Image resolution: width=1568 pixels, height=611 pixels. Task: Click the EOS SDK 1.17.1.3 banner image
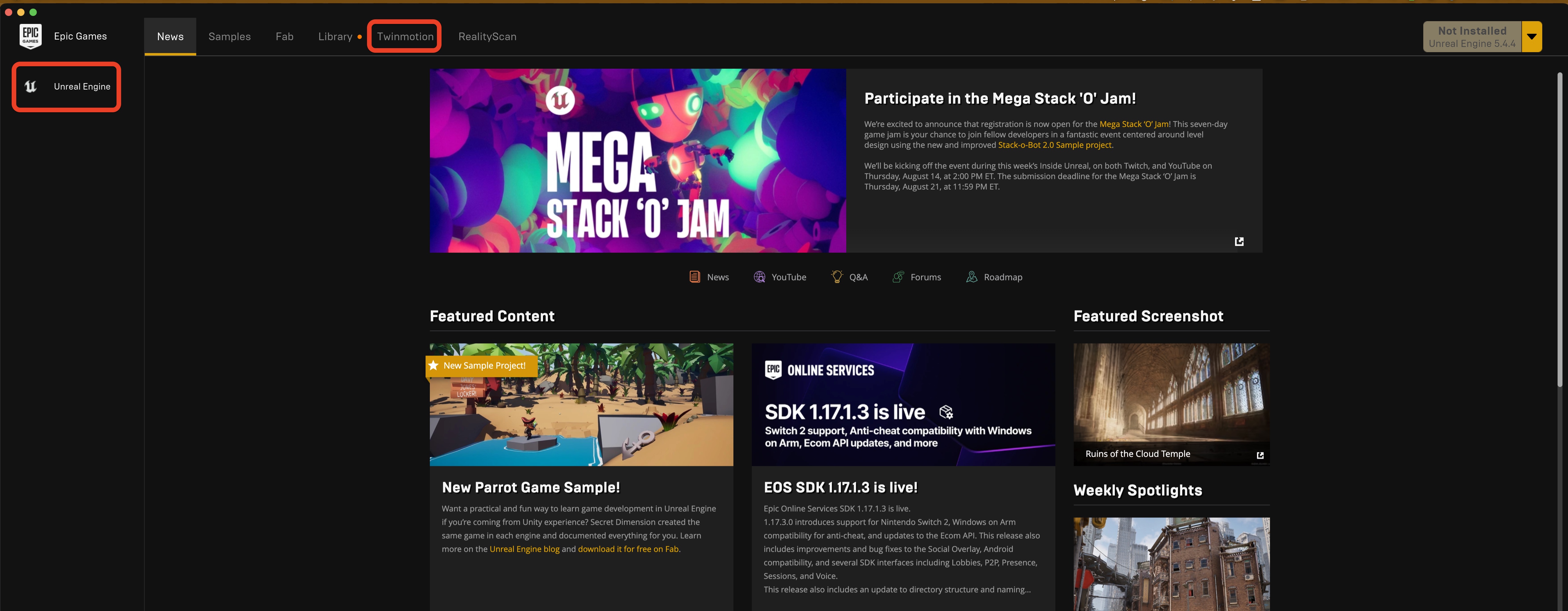click(x=903, y=405)
